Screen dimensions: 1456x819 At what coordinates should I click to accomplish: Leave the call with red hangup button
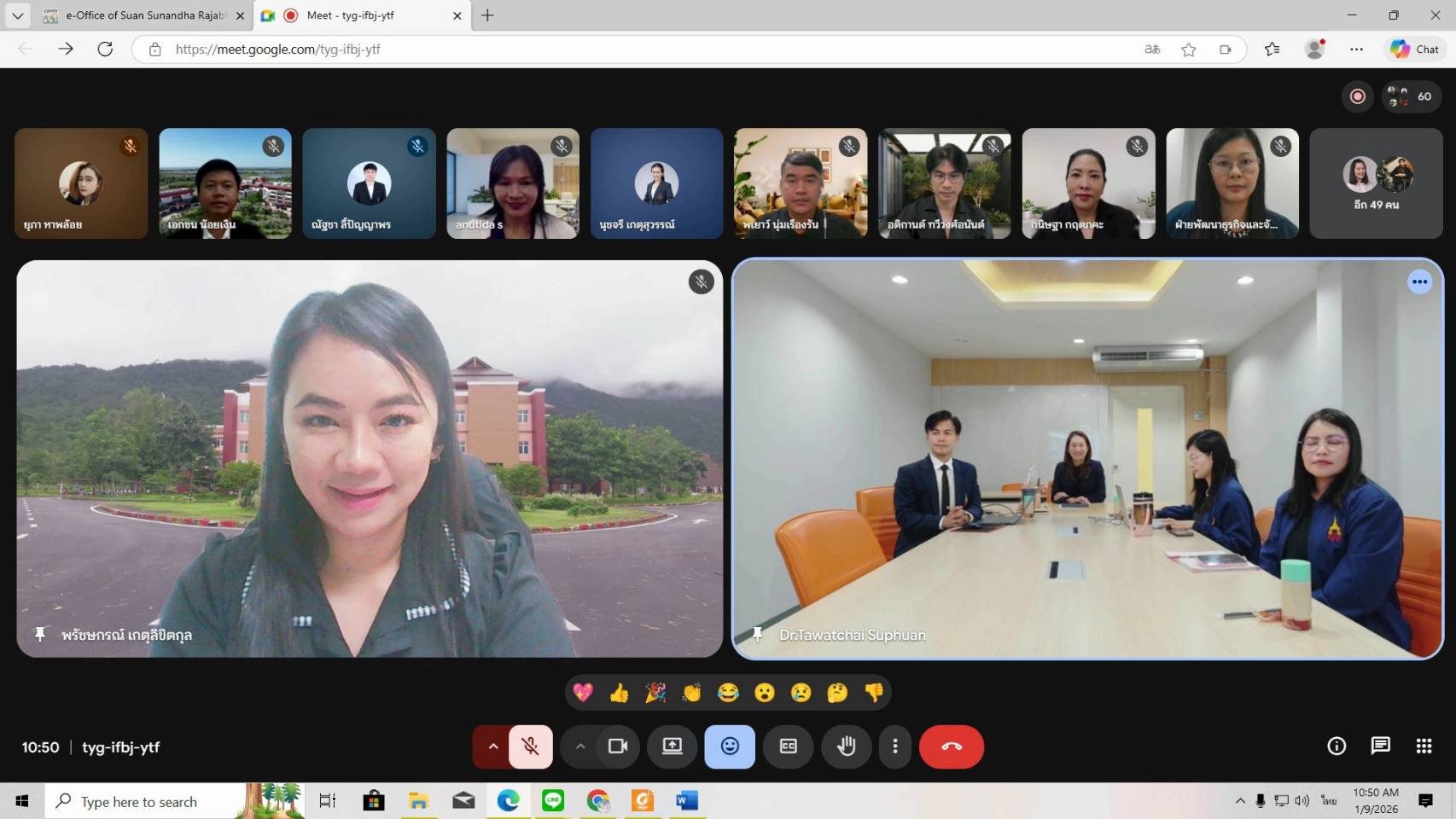[951, 746]
